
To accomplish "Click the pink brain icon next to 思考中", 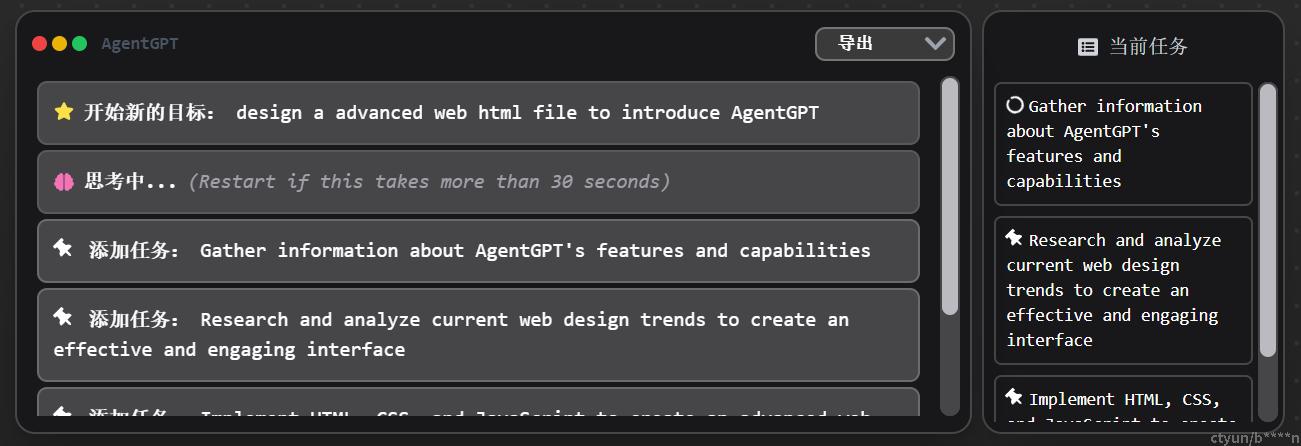I will coord(64,181).
